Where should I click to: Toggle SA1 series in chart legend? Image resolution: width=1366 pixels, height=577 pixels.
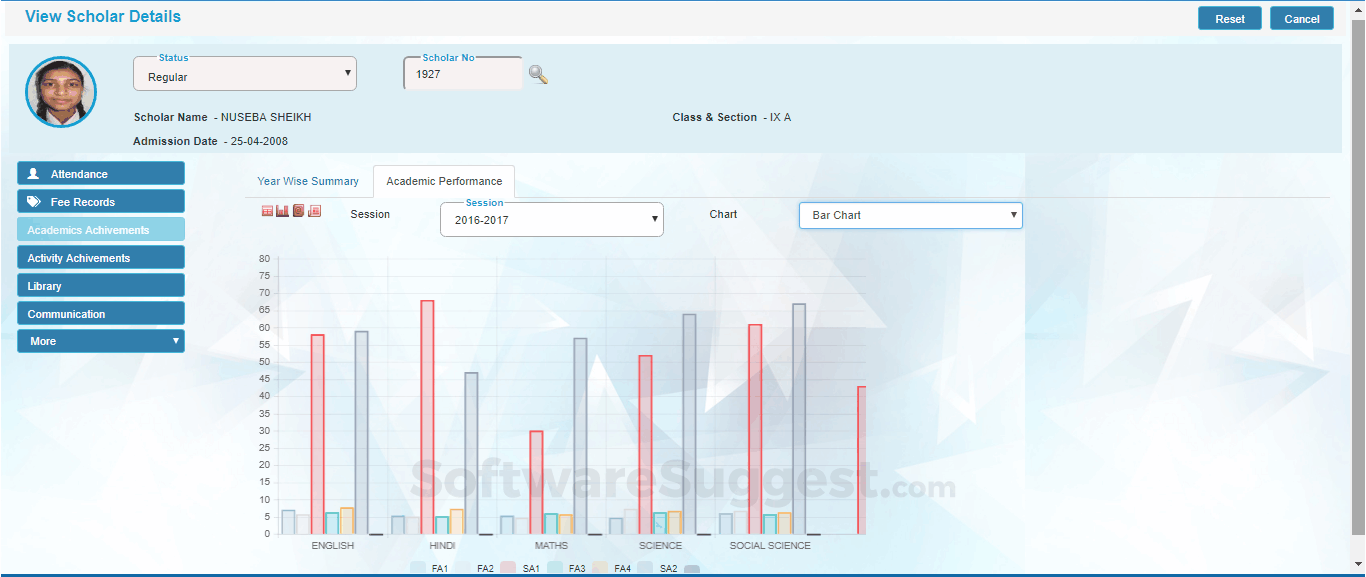click(x=520, y=569)
